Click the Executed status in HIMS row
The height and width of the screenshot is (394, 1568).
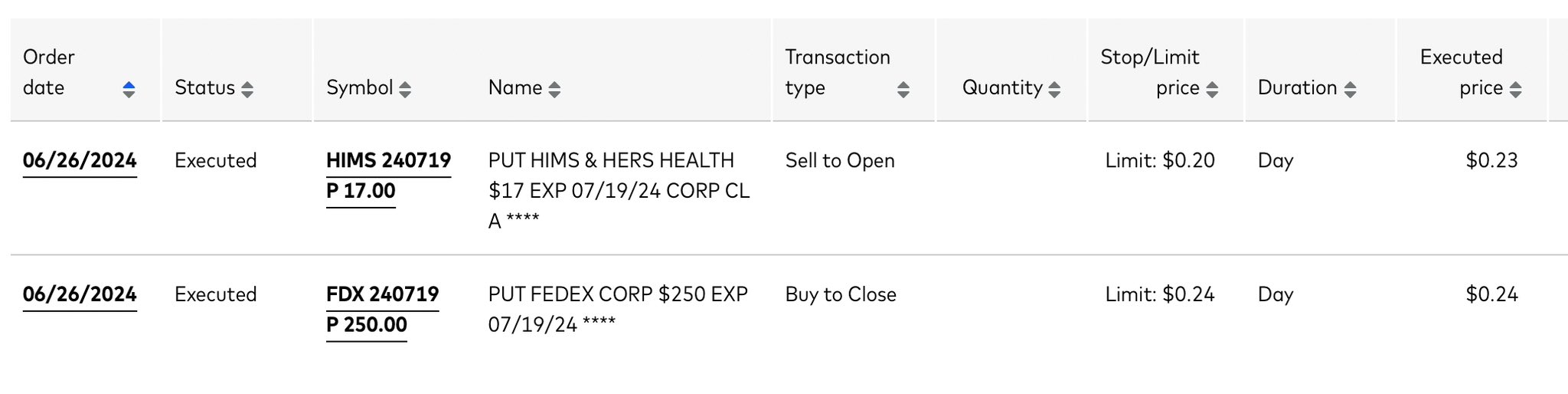(x=215, y=161)
